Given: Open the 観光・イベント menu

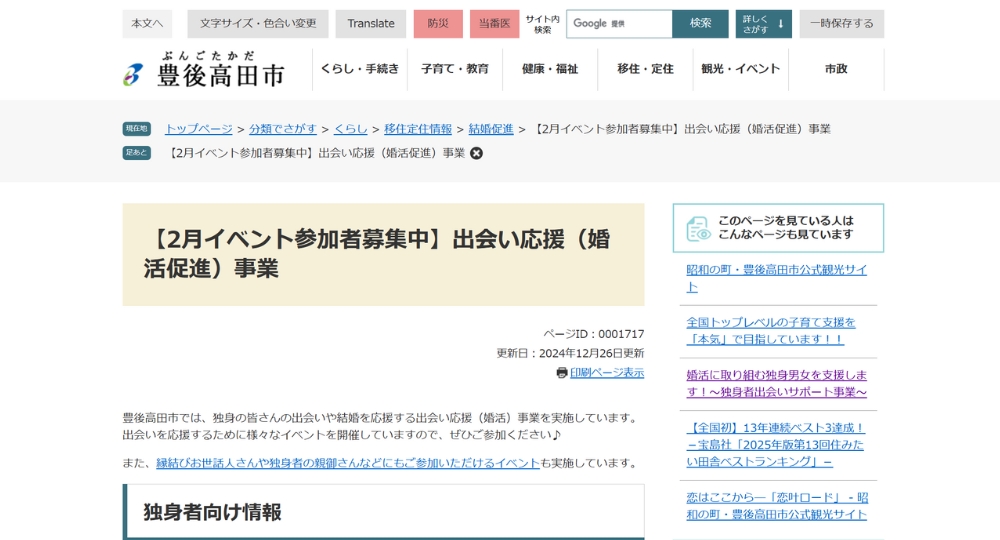Looking at the screenshot, I should coord(740,69).
